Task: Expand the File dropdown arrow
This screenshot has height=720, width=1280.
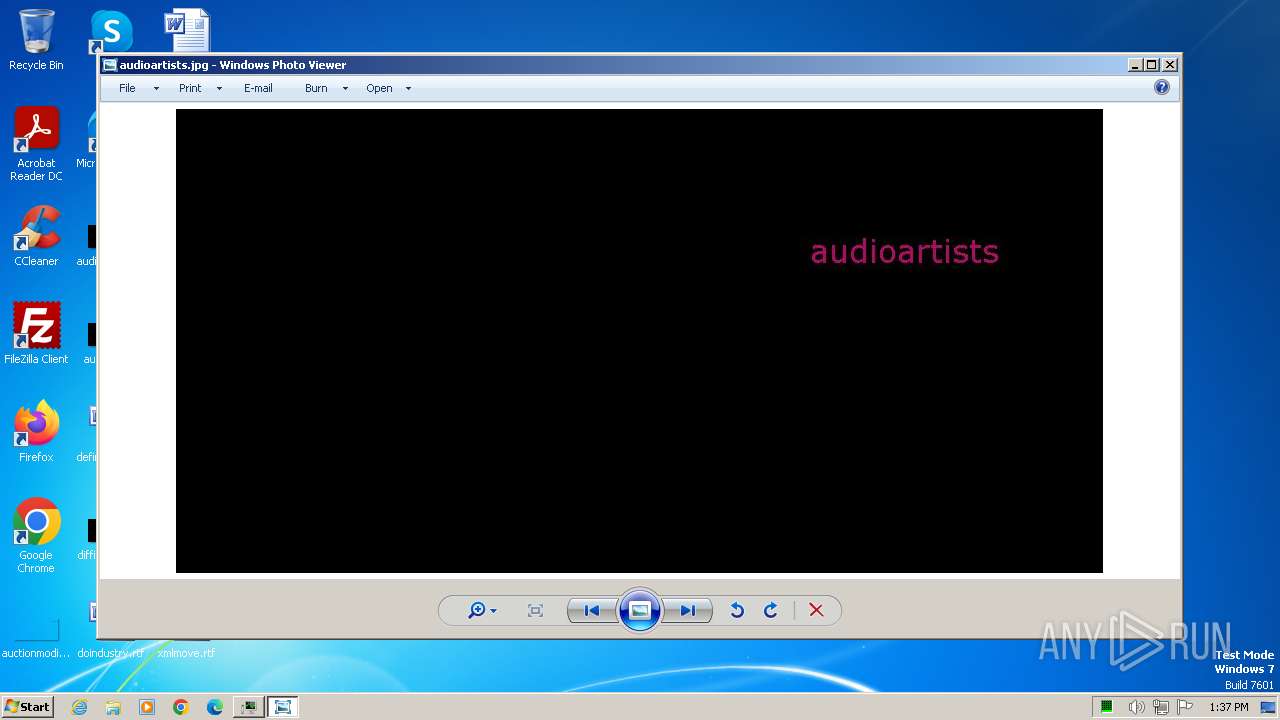Action: coord(156,89)
